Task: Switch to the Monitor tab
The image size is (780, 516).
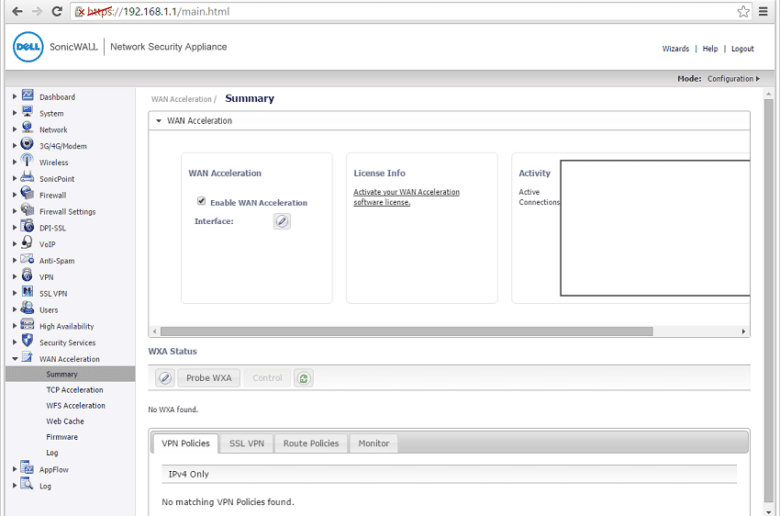Action: (x=374, y=443)
